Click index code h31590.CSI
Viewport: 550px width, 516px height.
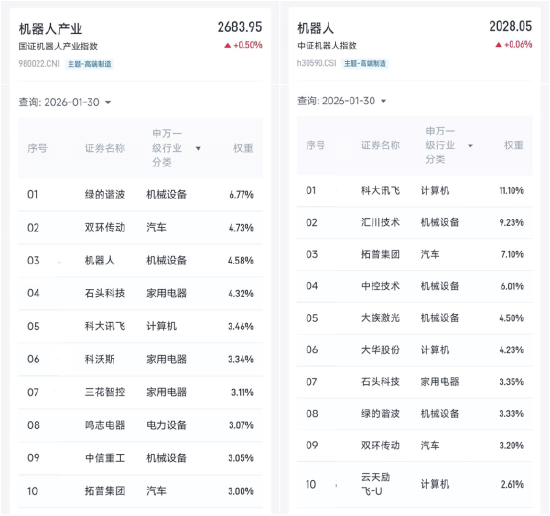316,63
